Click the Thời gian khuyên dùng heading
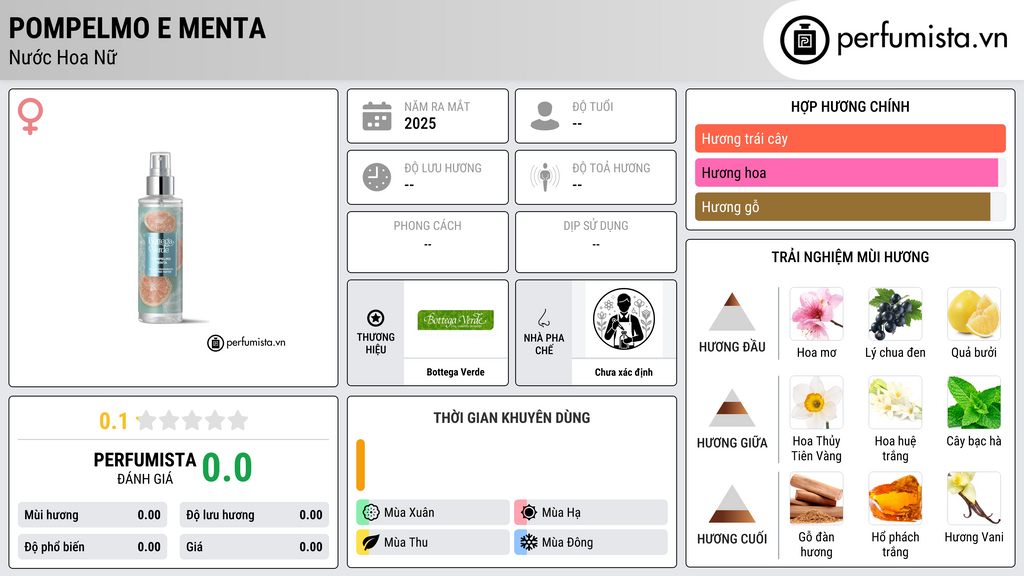Screen dimensions: 1024x576 tap(511, 417)
